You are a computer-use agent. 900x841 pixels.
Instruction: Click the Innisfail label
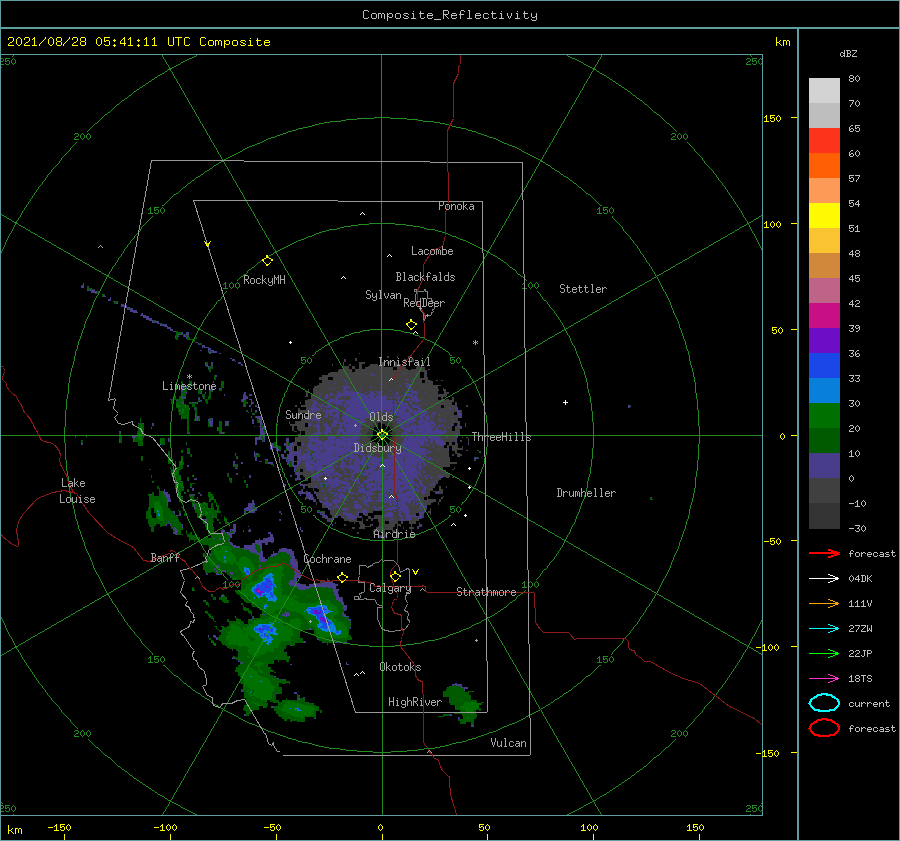point(404,362)
